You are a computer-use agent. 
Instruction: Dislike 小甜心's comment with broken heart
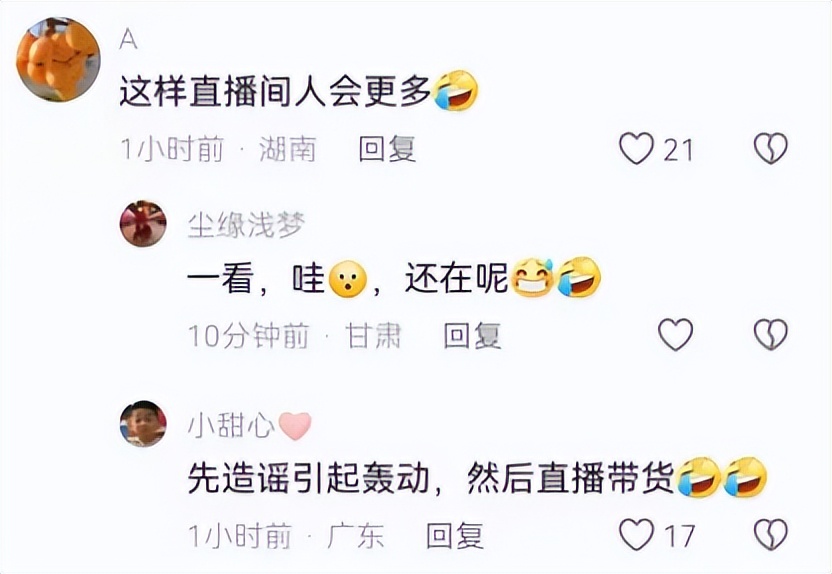tap(771, 535)
